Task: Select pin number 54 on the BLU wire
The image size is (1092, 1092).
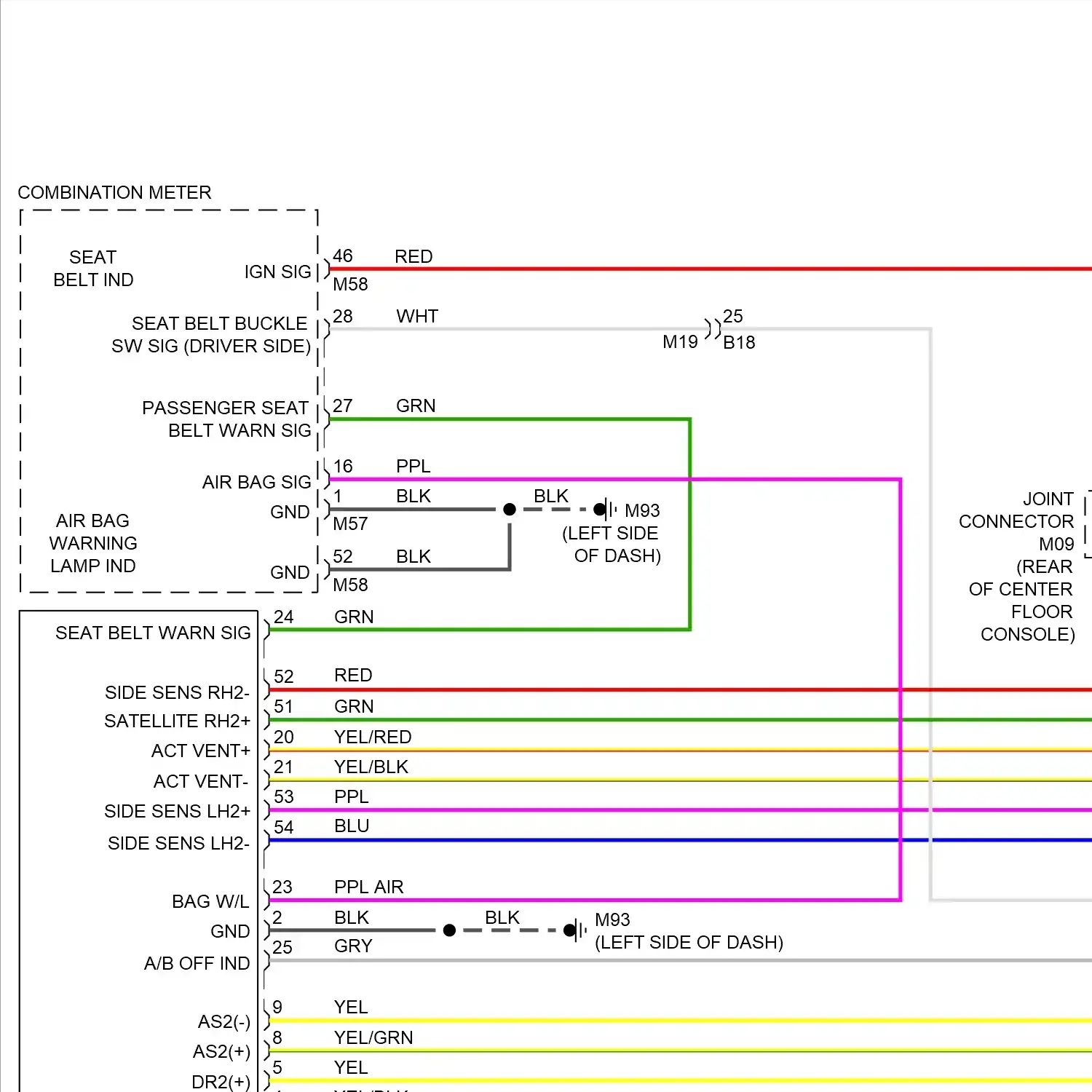Action: 283,827
